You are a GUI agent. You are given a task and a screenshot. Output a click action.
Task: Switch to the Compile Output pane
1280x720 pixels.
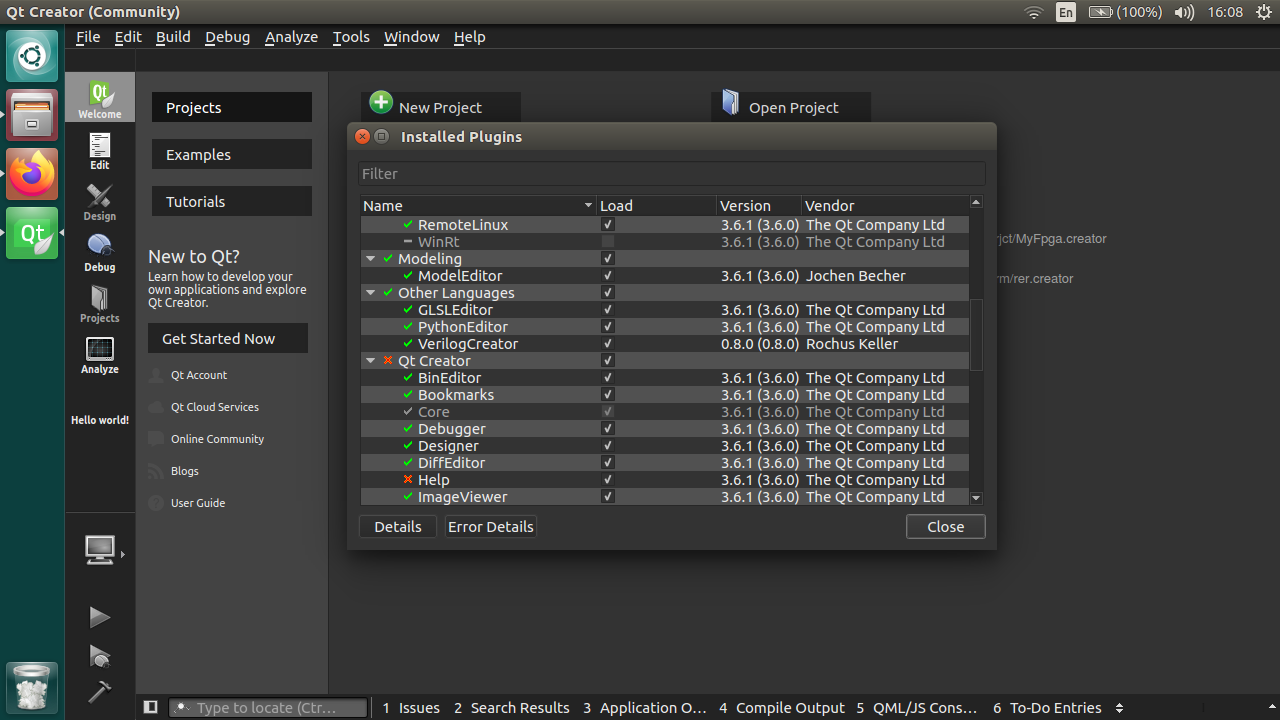(x=790, y=707)
